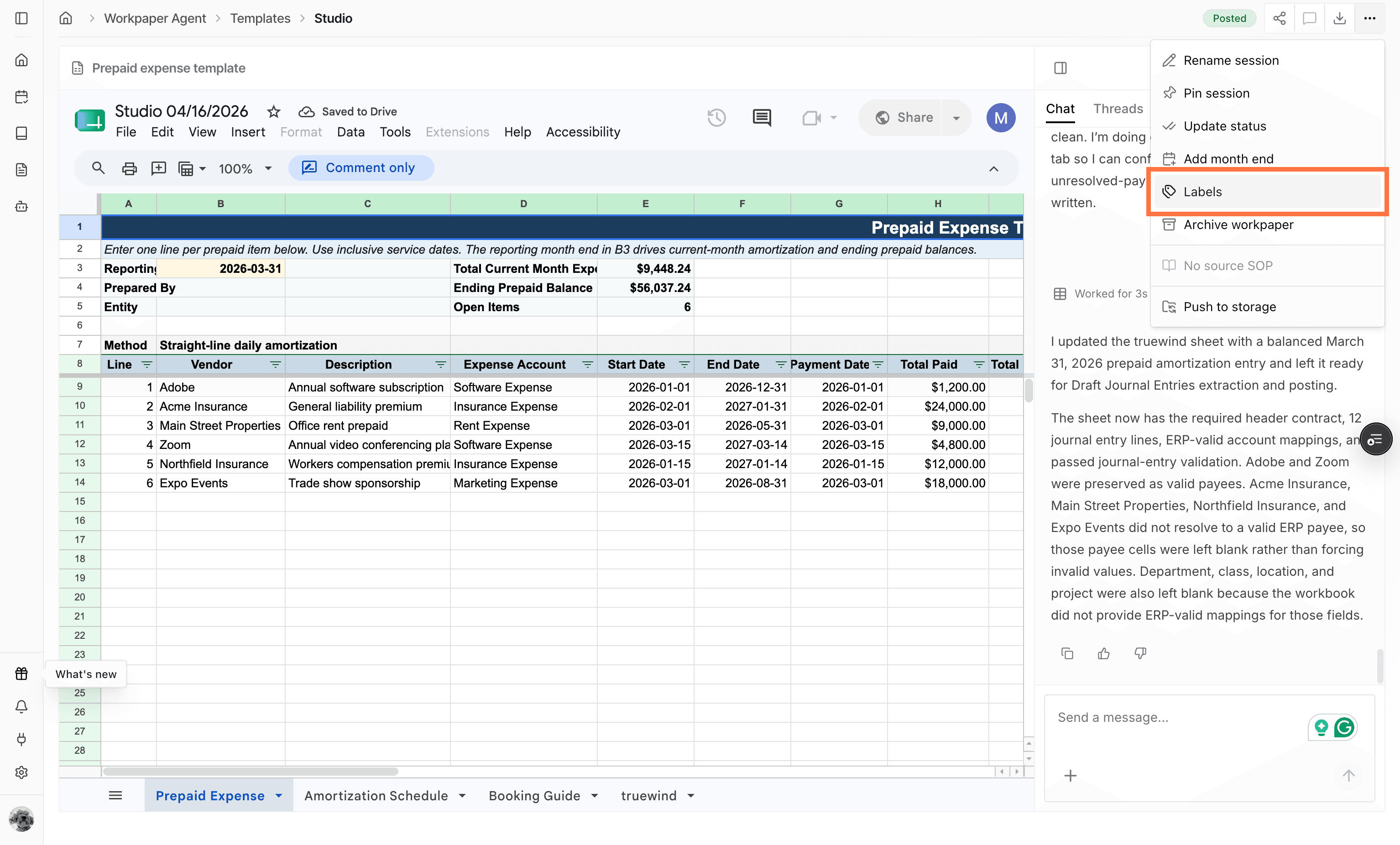Choose Archive workpaper
The width and height of the screenshot is (1400, 845).
click(1267, 224)
